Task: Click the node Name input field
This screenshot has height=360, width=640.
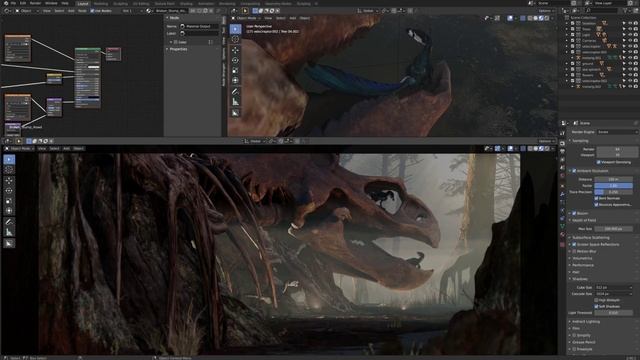Action: (x=199, y=27)
